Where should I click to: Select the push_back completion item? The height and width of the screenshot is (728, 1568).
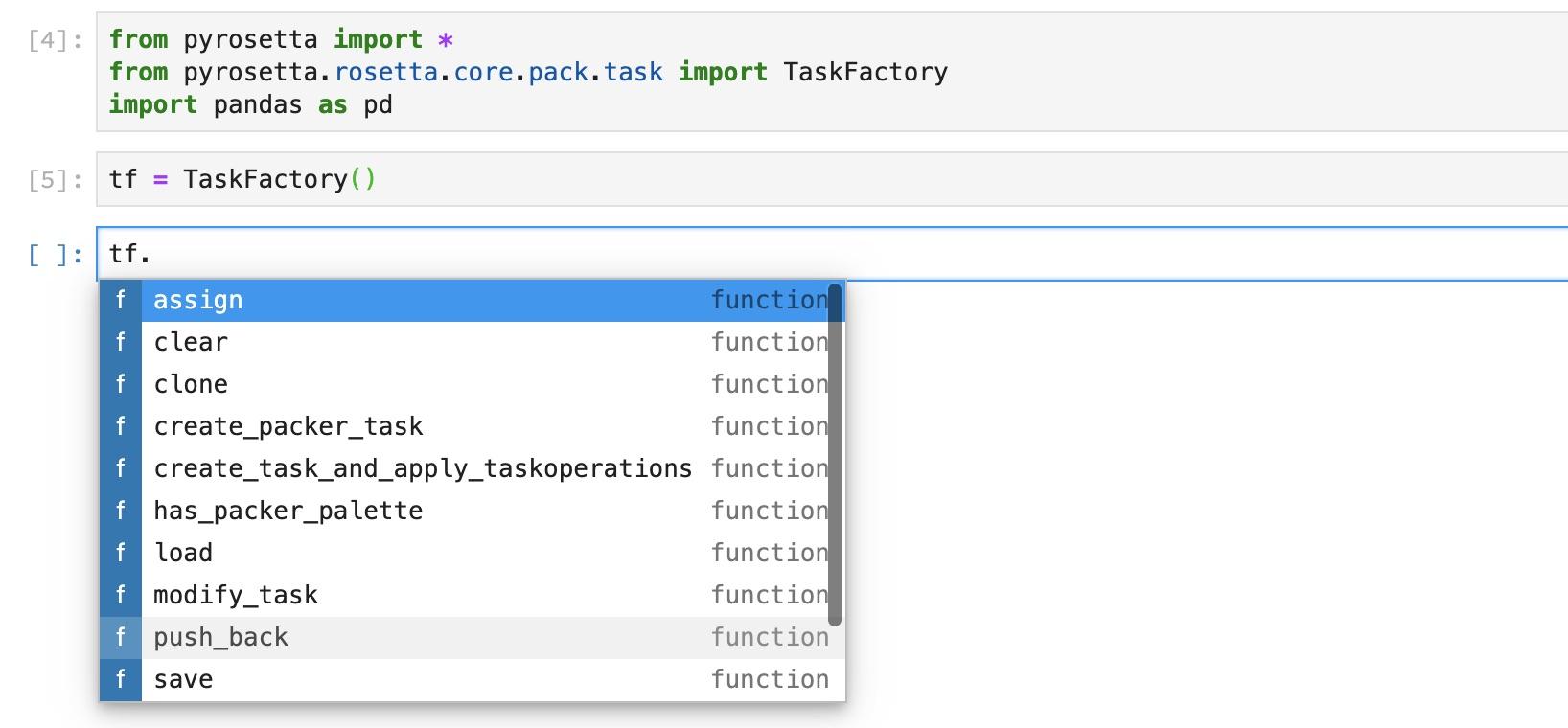[220, 638]
